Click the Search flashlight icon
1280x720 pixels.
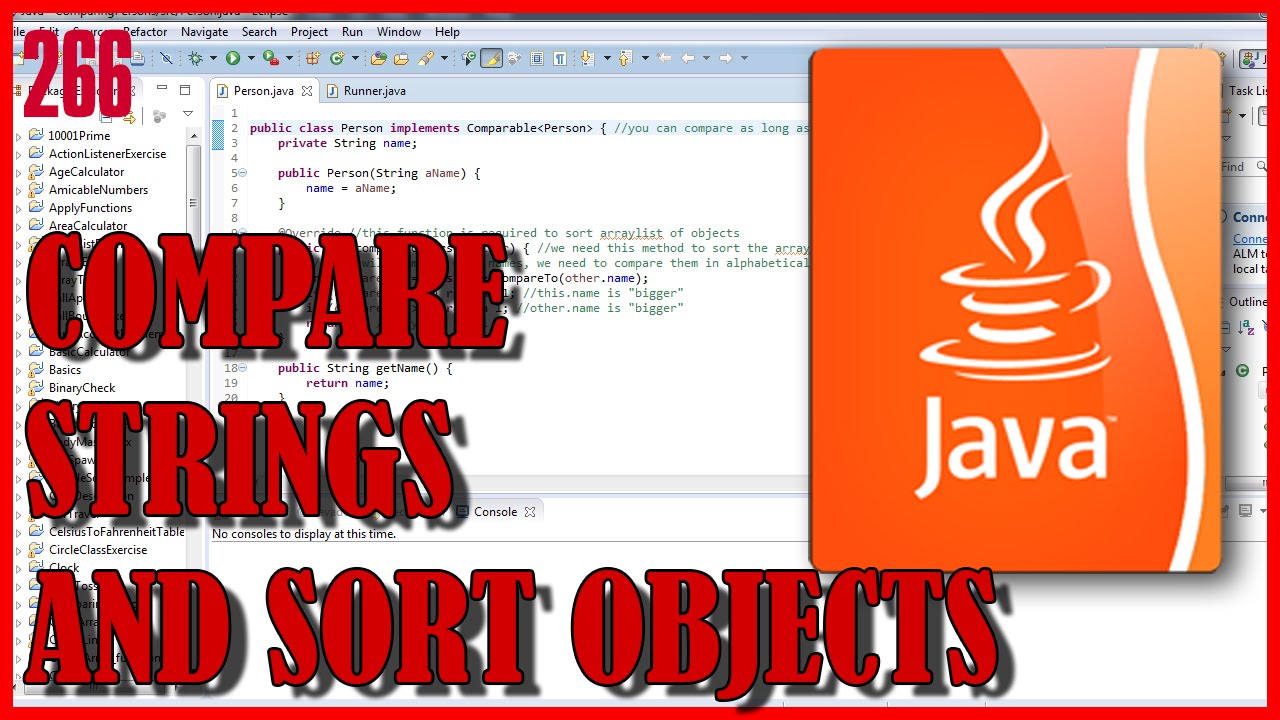[425, 58]
